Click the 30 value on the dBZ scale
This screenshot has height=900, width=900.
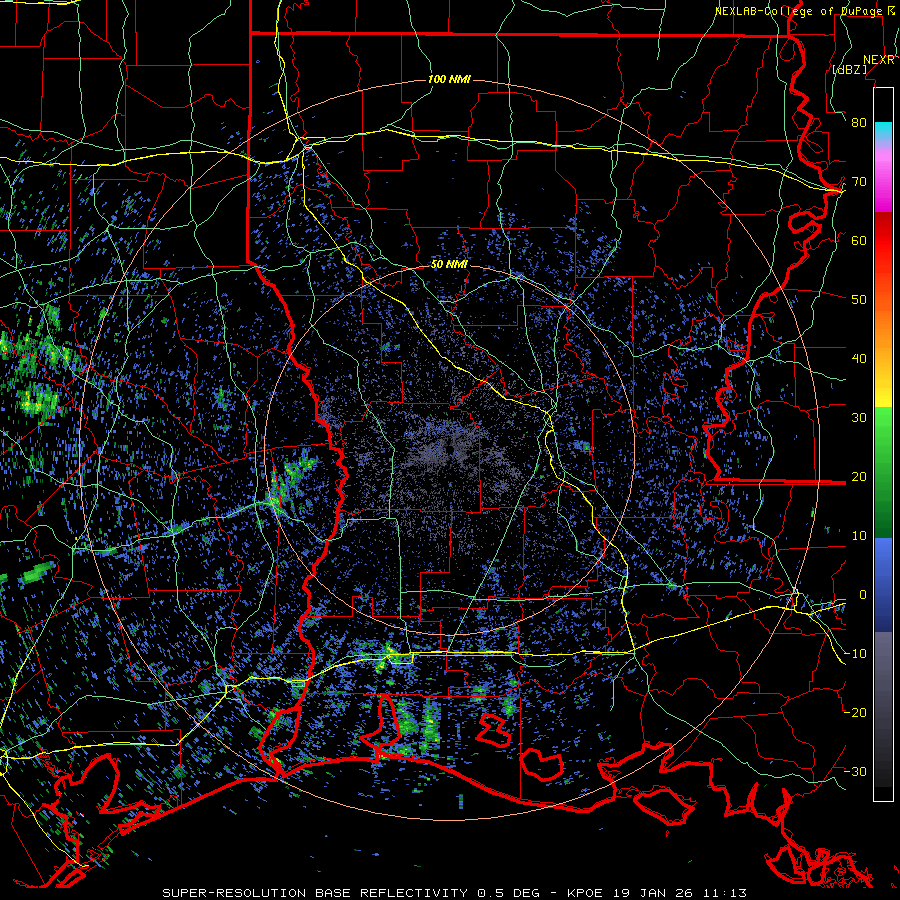(x=859, y=418)
